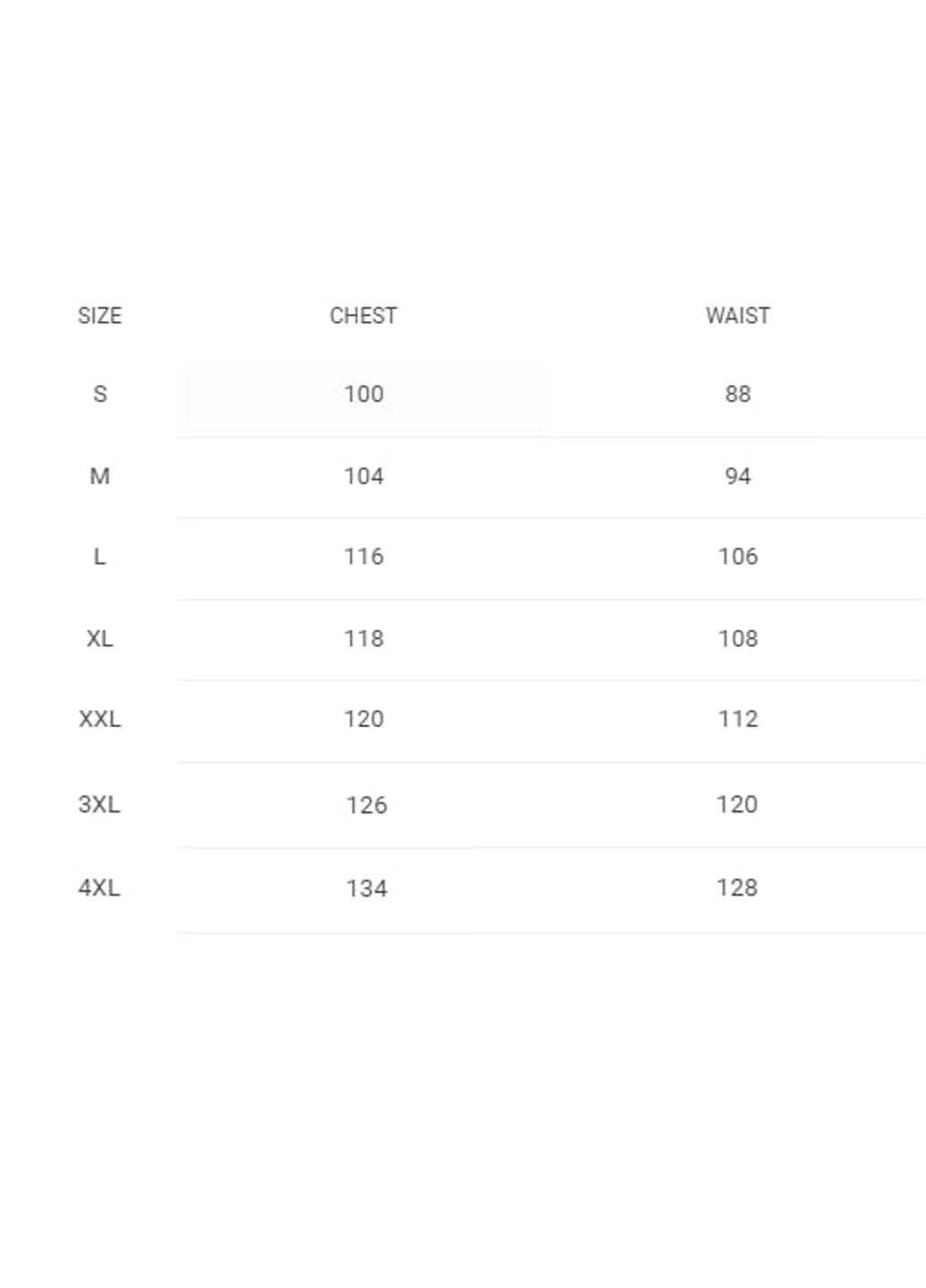Click chest value 104 for size M

pos(364,477)
